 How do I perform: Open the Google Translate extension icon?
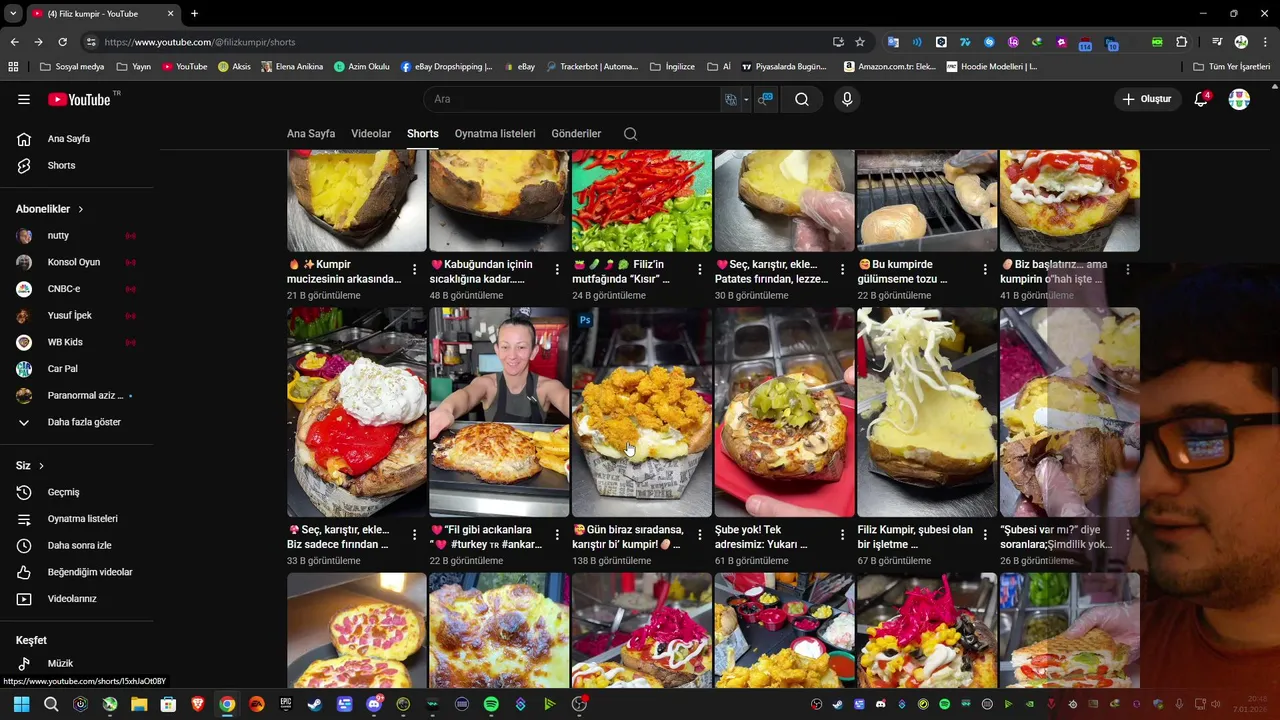pyautogui.click(x=893, y=42)
